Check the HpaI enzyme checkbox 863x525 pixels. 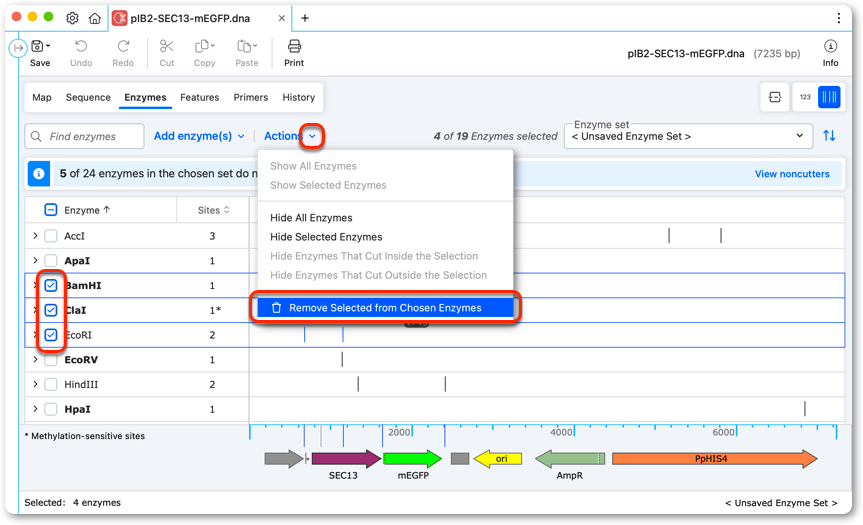[51, 409]
